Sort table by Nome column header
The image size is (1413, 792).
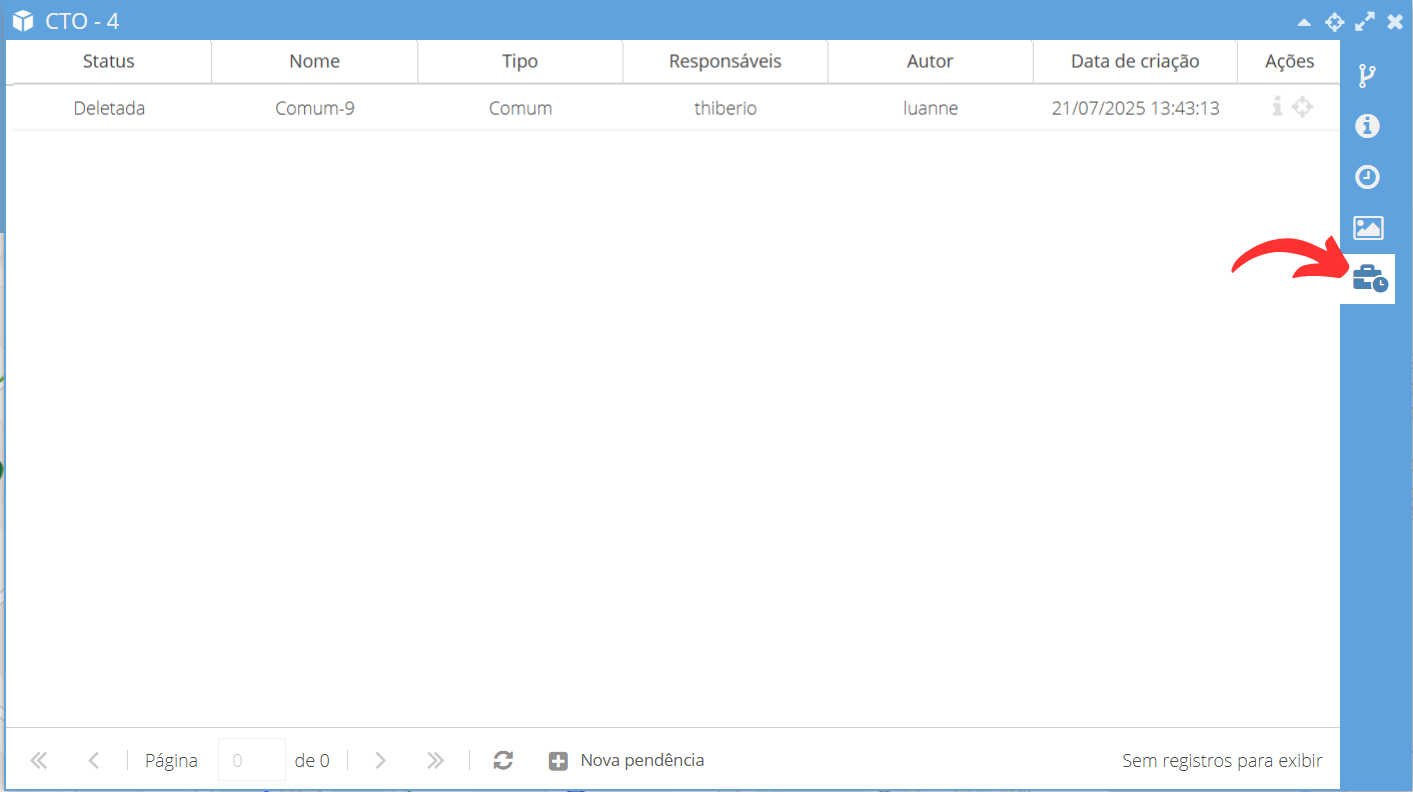[x=315, y=61]
